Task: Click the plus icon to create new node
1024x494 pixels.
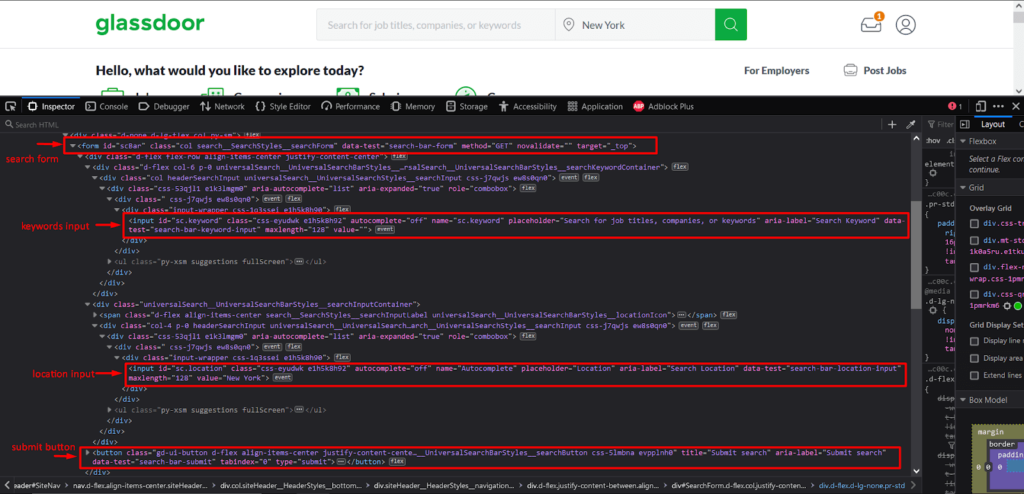Action: (x=892, y=124)
